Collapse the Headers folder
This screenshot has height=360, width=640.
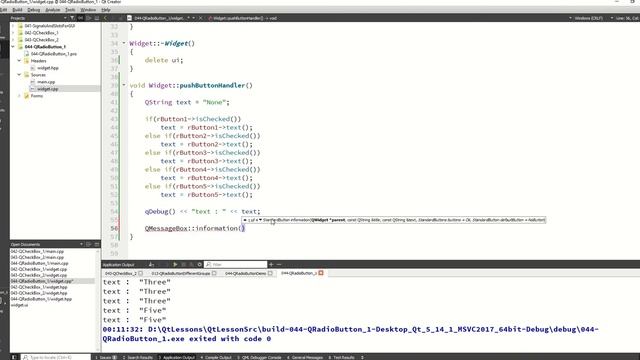point(19,60)
